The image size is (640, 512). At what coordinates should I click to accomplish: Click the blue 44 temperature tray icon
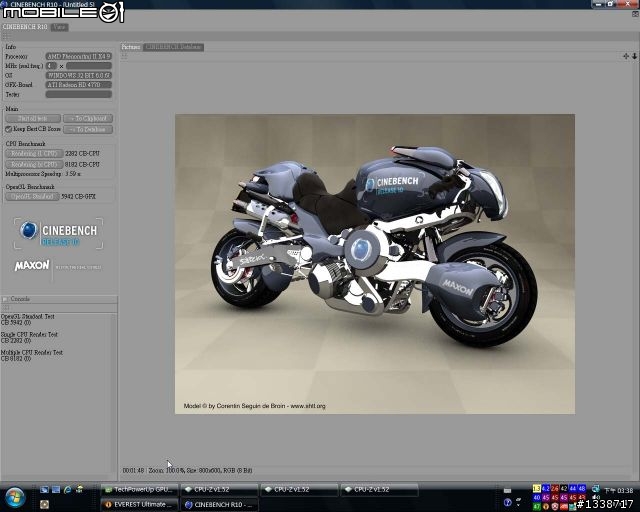573,488
